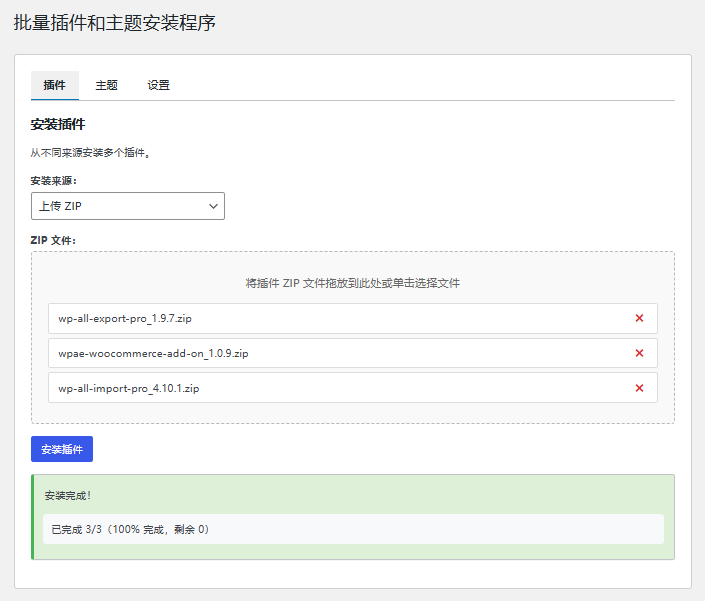
Task: Switch to the 插件 tab
Action: (55, 86)
